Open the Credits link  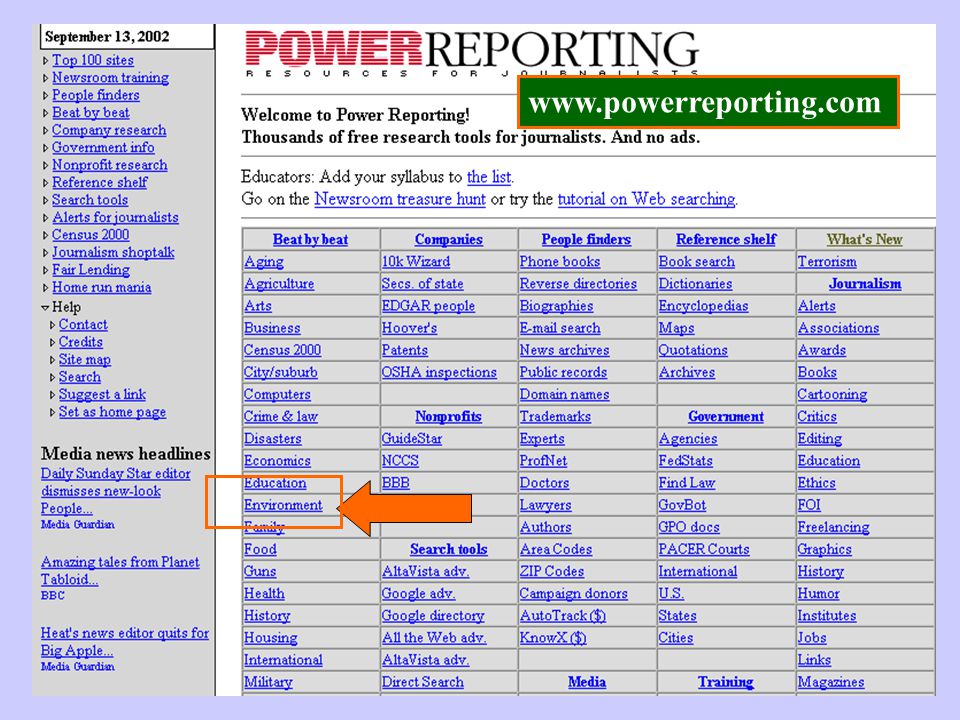point(81,342)
